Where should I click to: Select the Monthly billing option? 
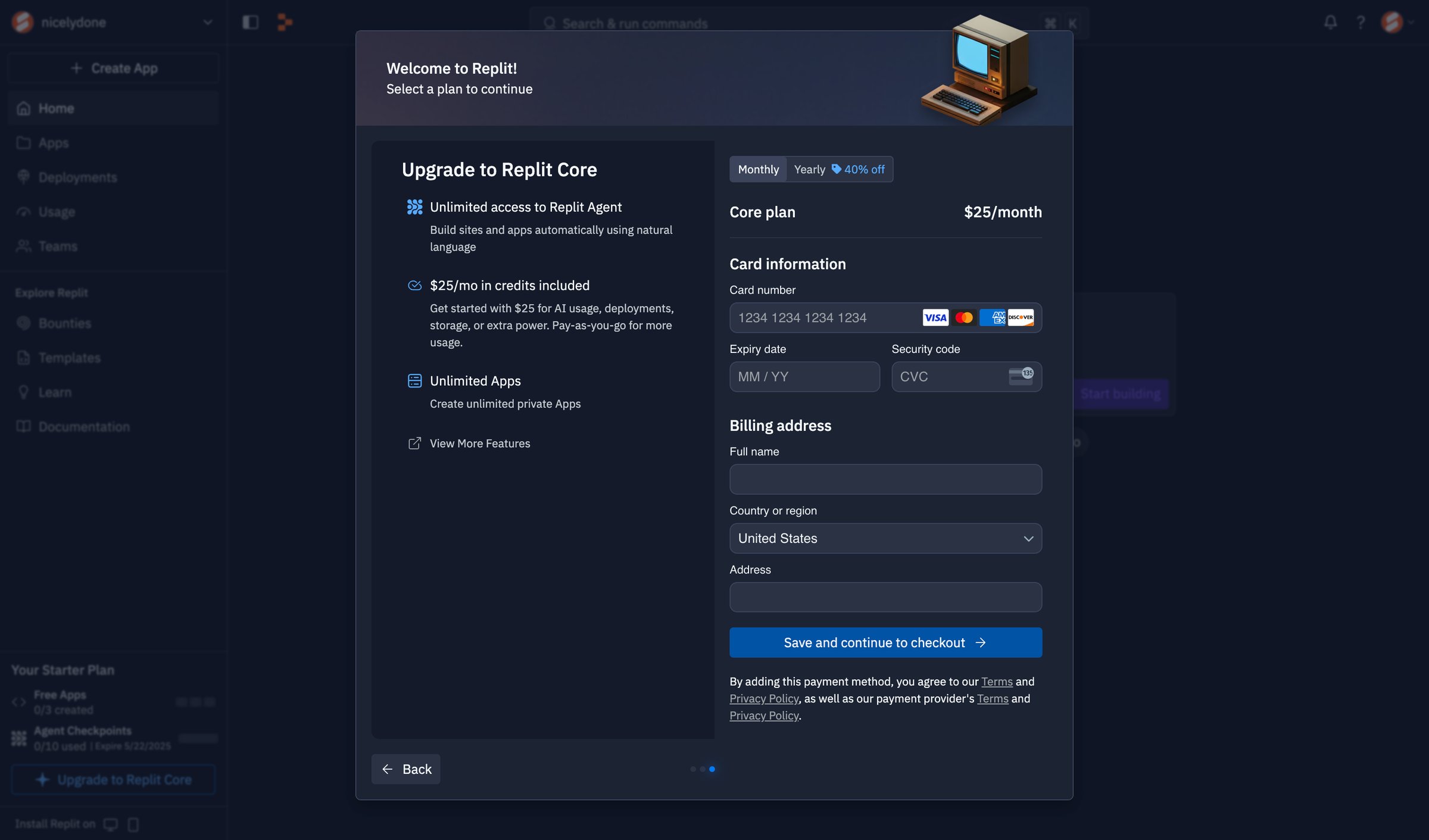758,170
